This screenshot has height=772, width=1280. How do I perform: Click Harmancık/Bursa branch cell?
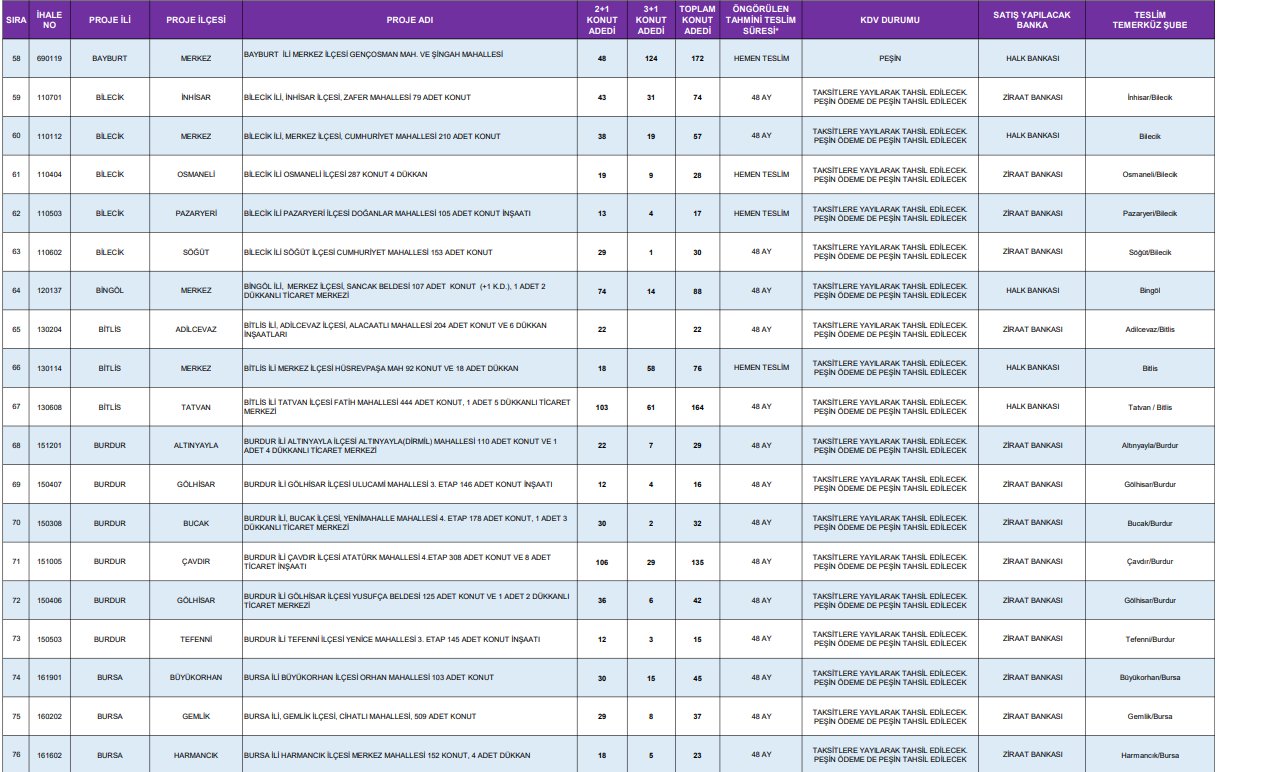coord(1150,755)
